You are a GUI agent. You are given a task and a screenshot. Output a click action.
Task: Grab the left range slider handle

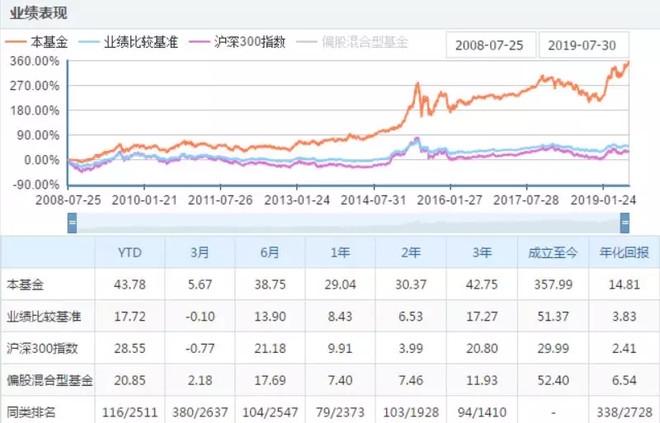pyautogui.click(x=72, y=223)
